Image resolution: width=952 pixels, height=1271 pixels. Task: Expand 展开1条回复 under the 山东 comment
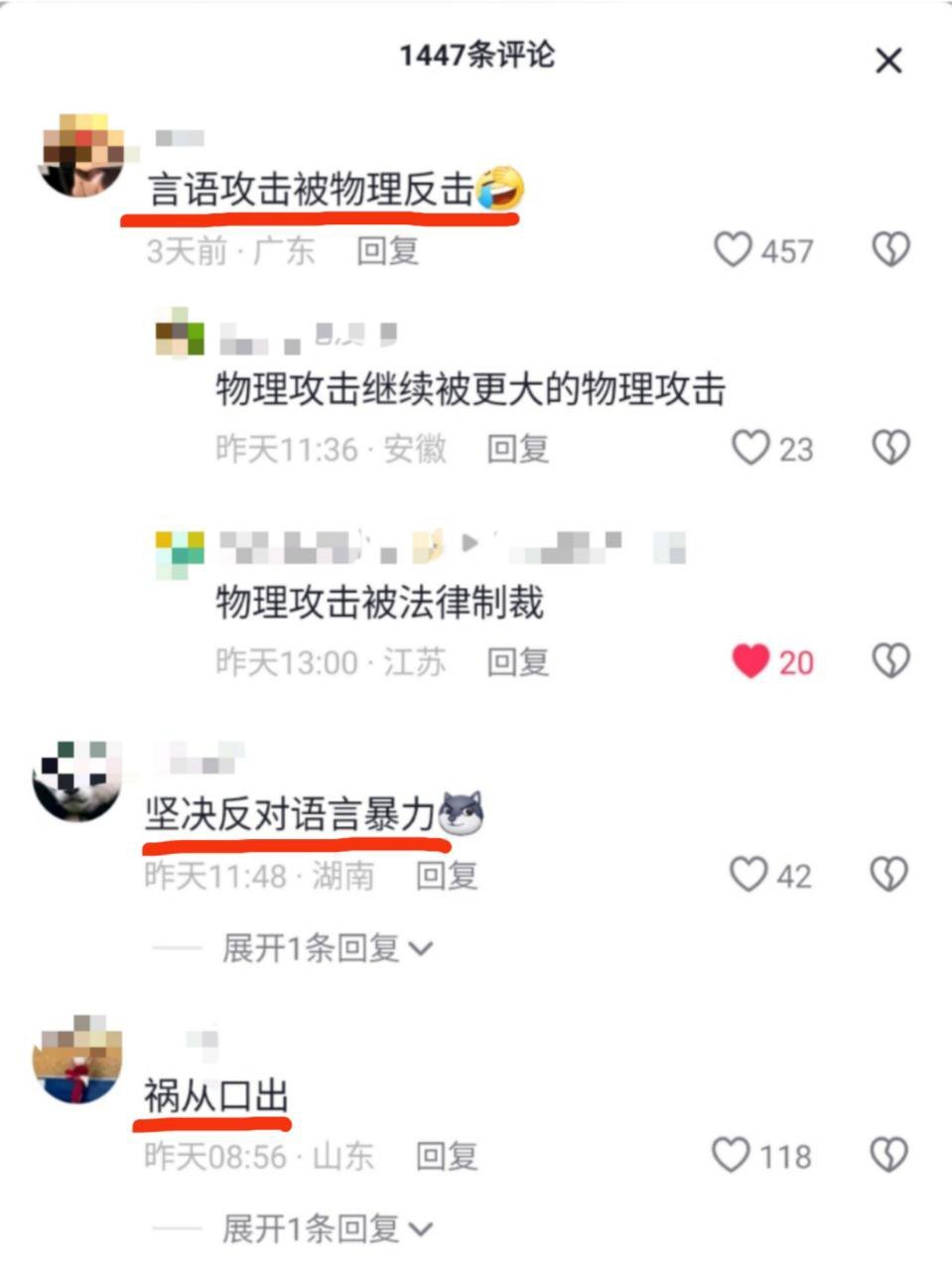[x=328, y=1229]
